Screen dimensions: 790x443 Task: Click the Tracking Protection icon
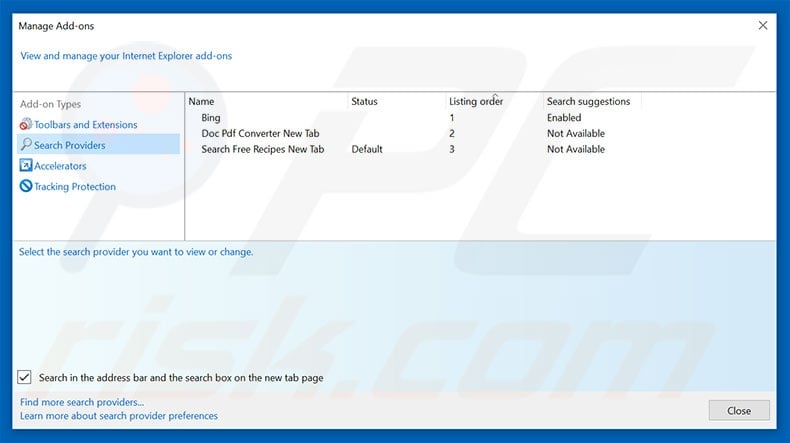[26, 186]
